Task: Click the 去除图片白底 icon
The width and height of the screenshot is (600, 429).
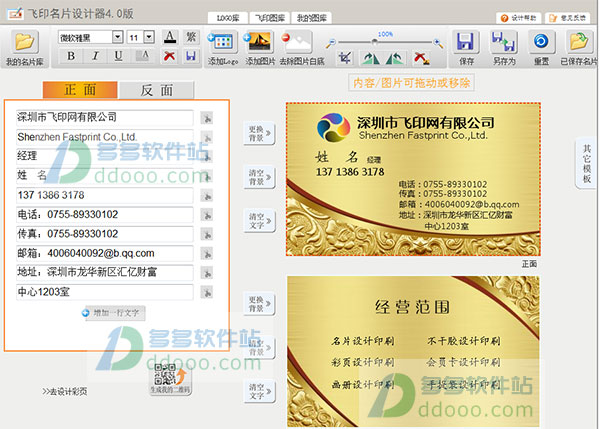Action: [x=297, y=42]
